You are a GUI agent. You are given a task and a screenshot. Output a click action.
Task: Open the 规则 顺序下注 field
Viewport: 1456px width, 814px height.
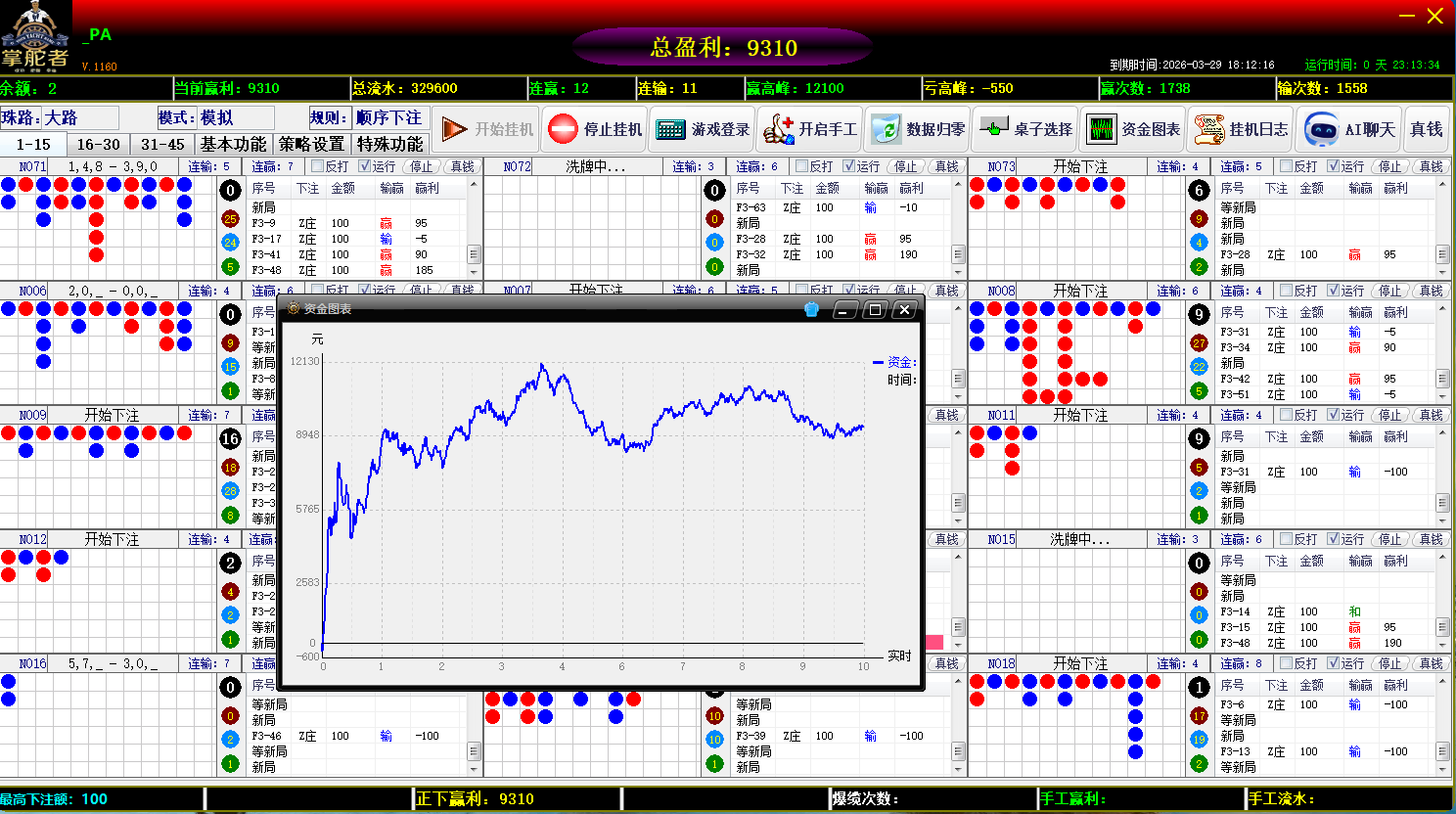(x=388, y=117)
